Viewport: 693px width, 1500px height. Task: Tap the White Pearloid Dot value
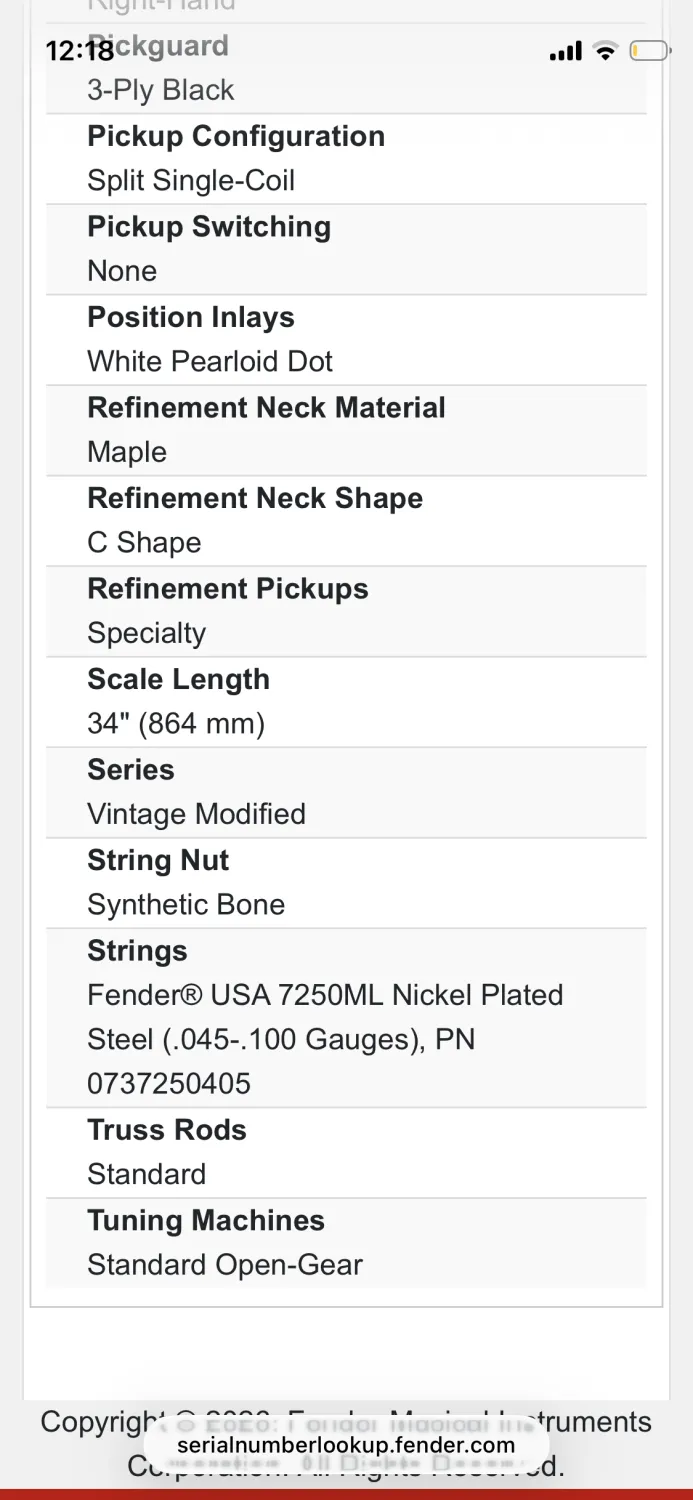coord(210,362)
